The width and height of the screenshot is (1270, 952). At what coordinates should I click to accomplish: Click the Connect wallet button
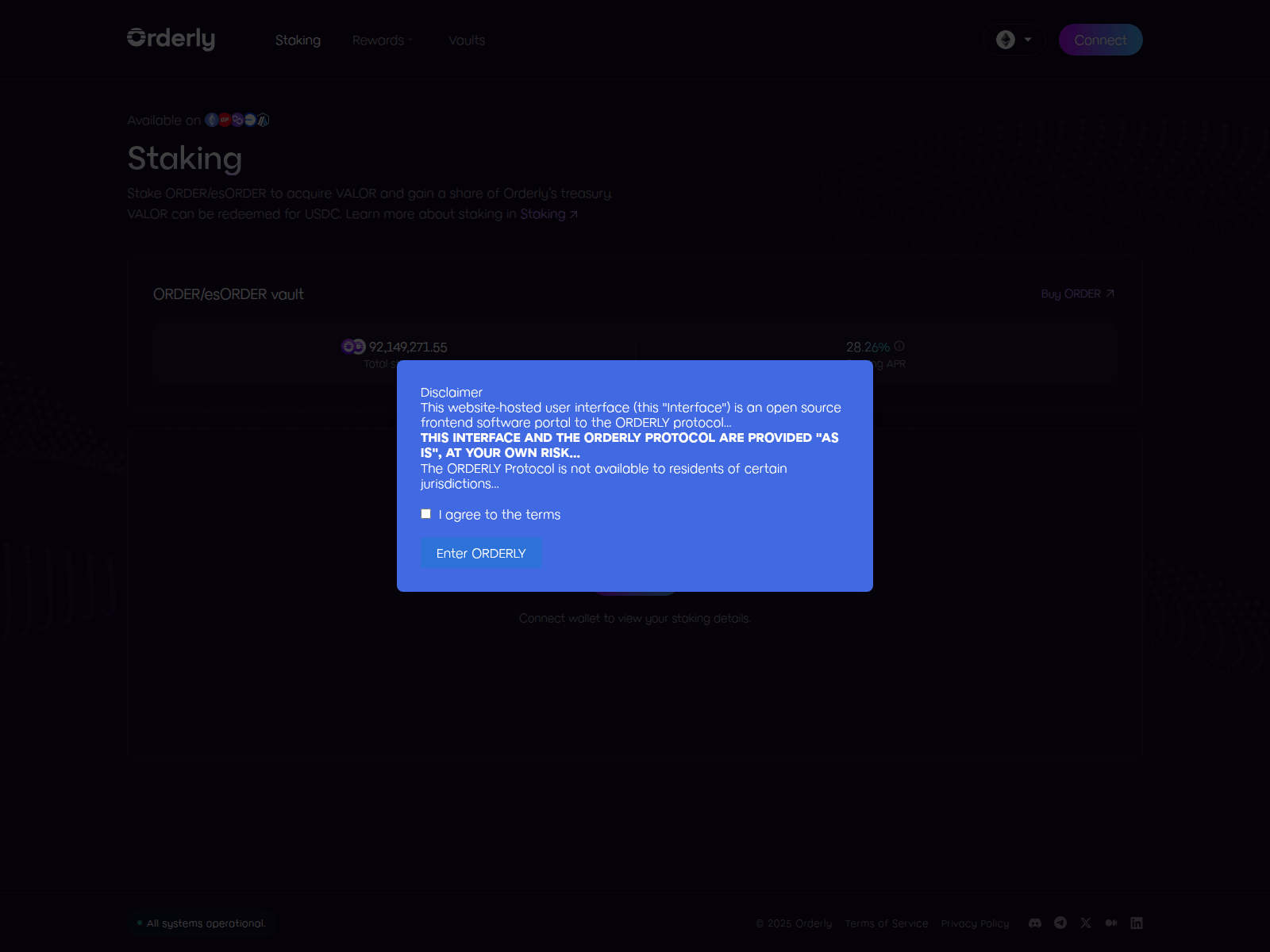click(1100, 40)
